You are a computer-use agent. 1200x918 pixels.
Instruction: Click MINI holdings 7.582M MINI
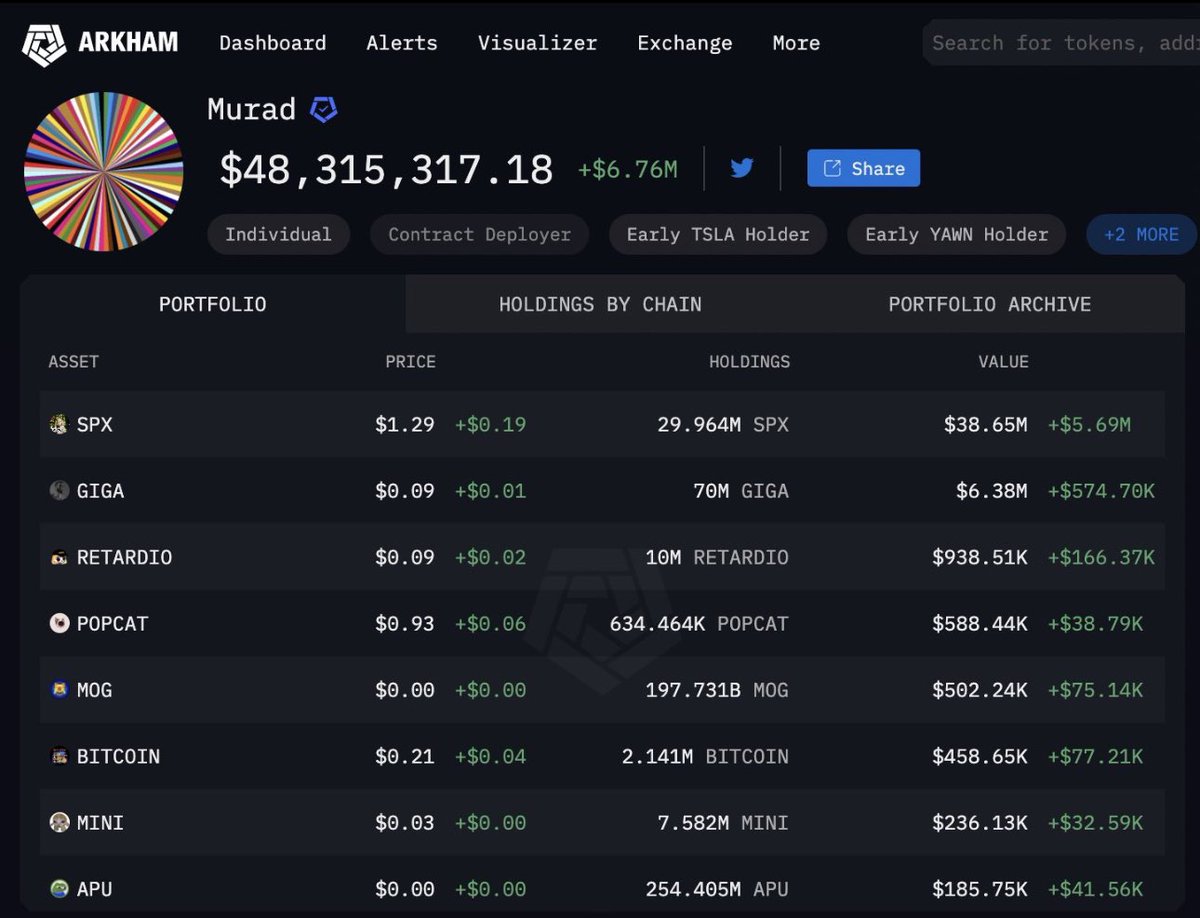click(723, 822)
